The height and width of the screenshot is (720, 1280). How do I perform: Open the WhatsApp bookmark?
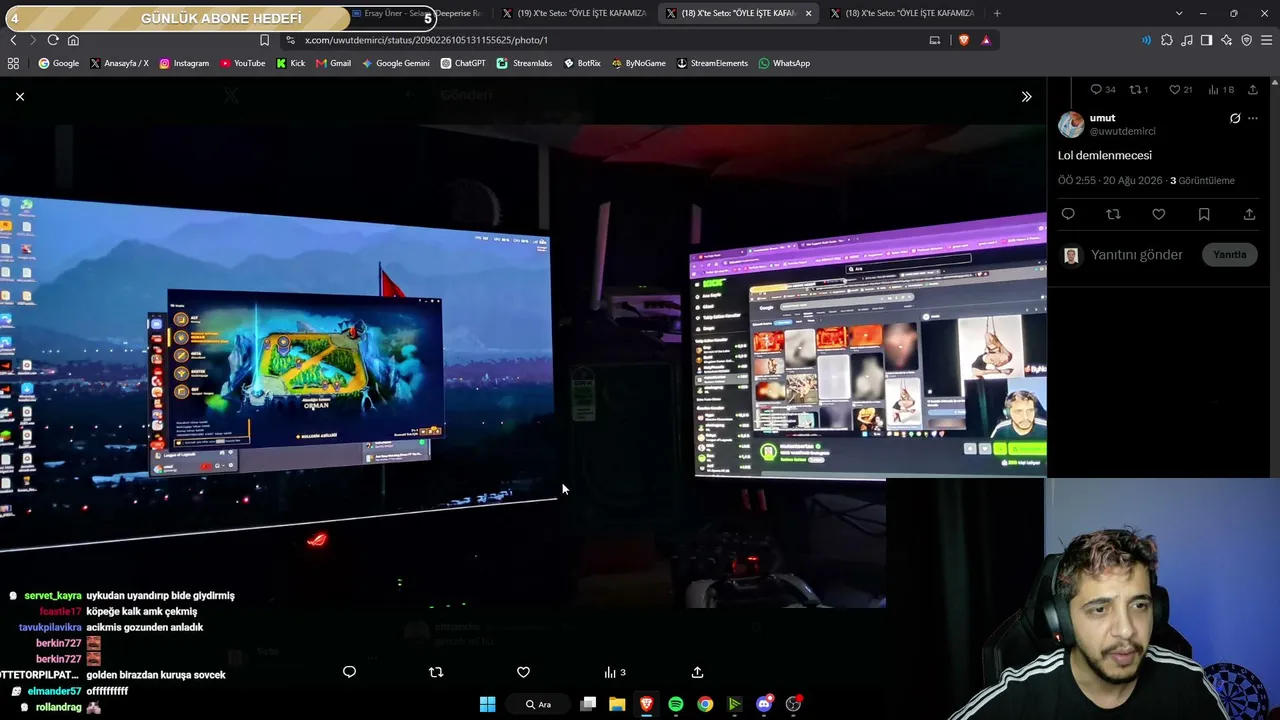(784, 63)
